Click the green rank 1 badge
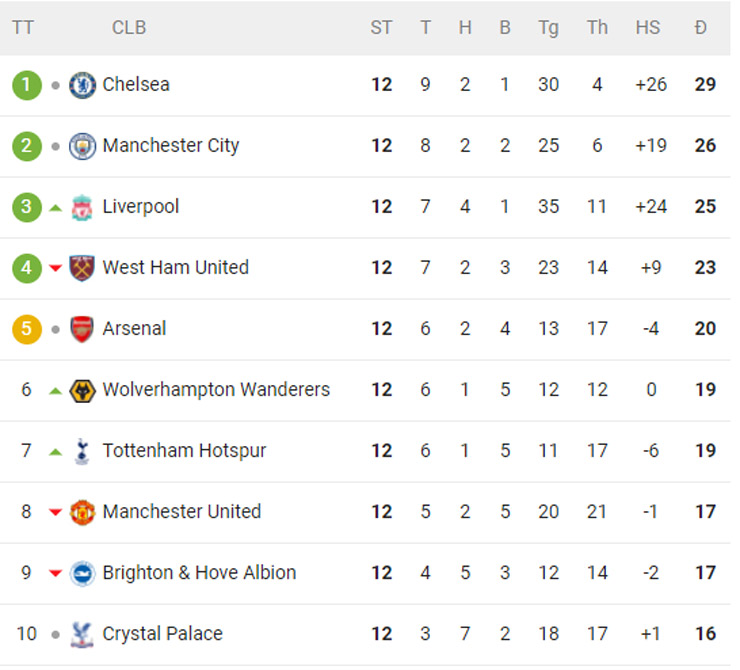Viewport: 740px width, 670px height. point(27,85)
